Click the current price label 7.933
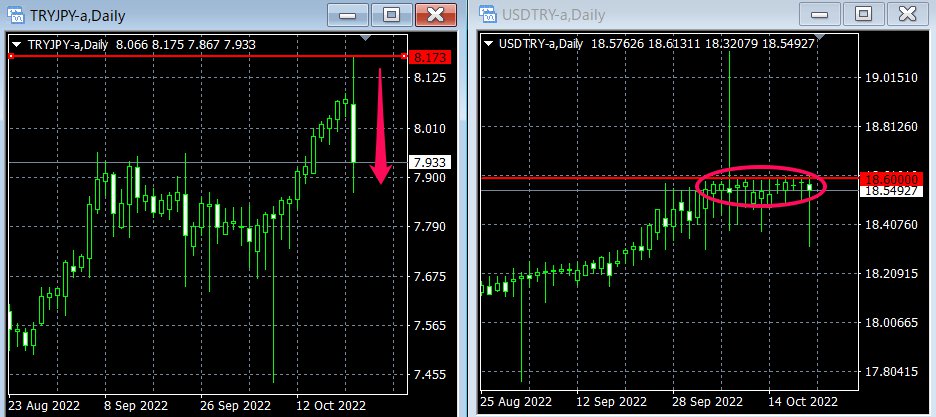This screenshot has width=936, height=417. (430, 162)
